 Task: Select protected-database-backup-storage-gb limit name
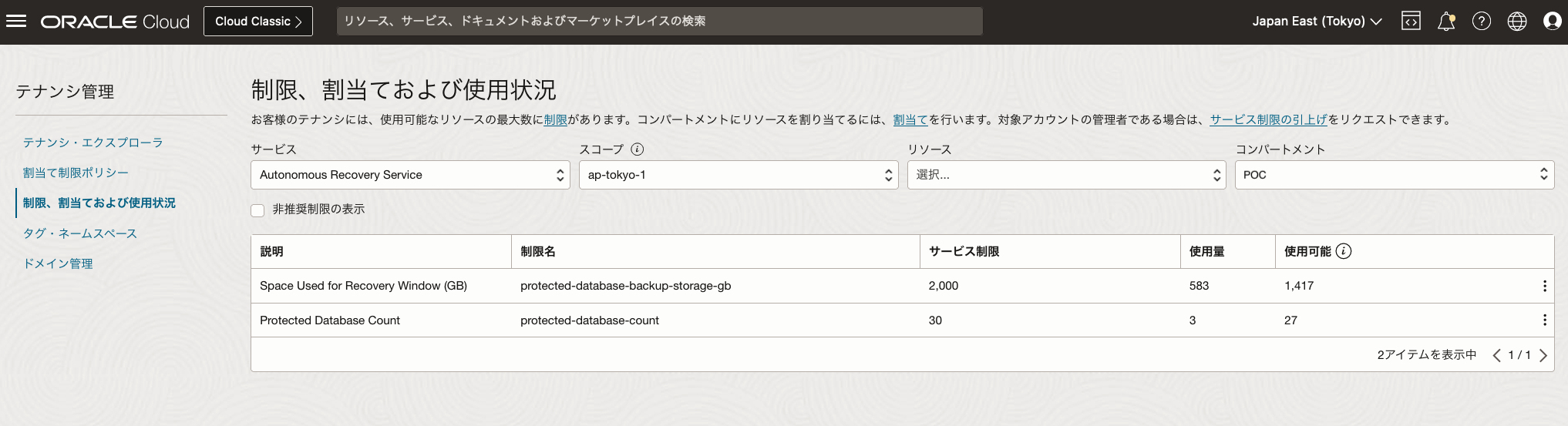pos(626,286)
